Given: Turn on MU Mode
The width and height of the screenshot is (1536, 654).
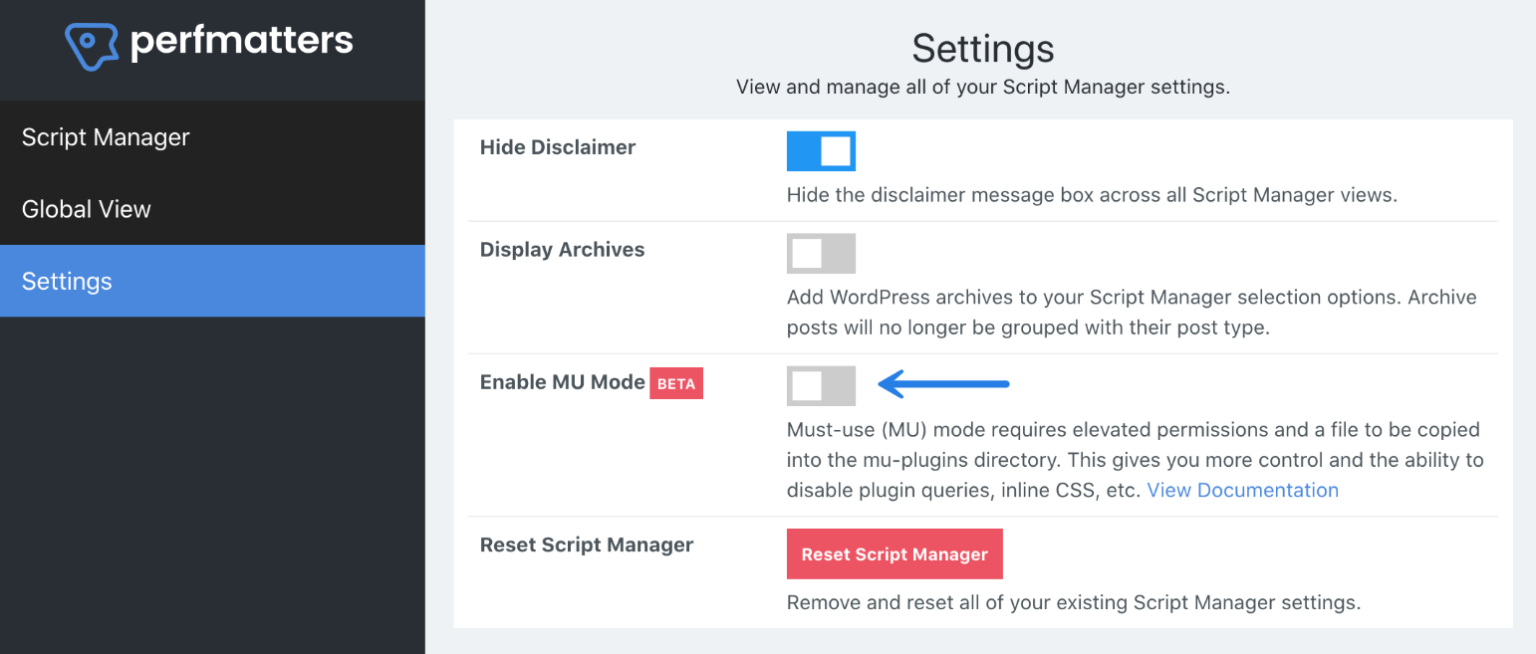Looking at the screenshot, I should 820,386.
